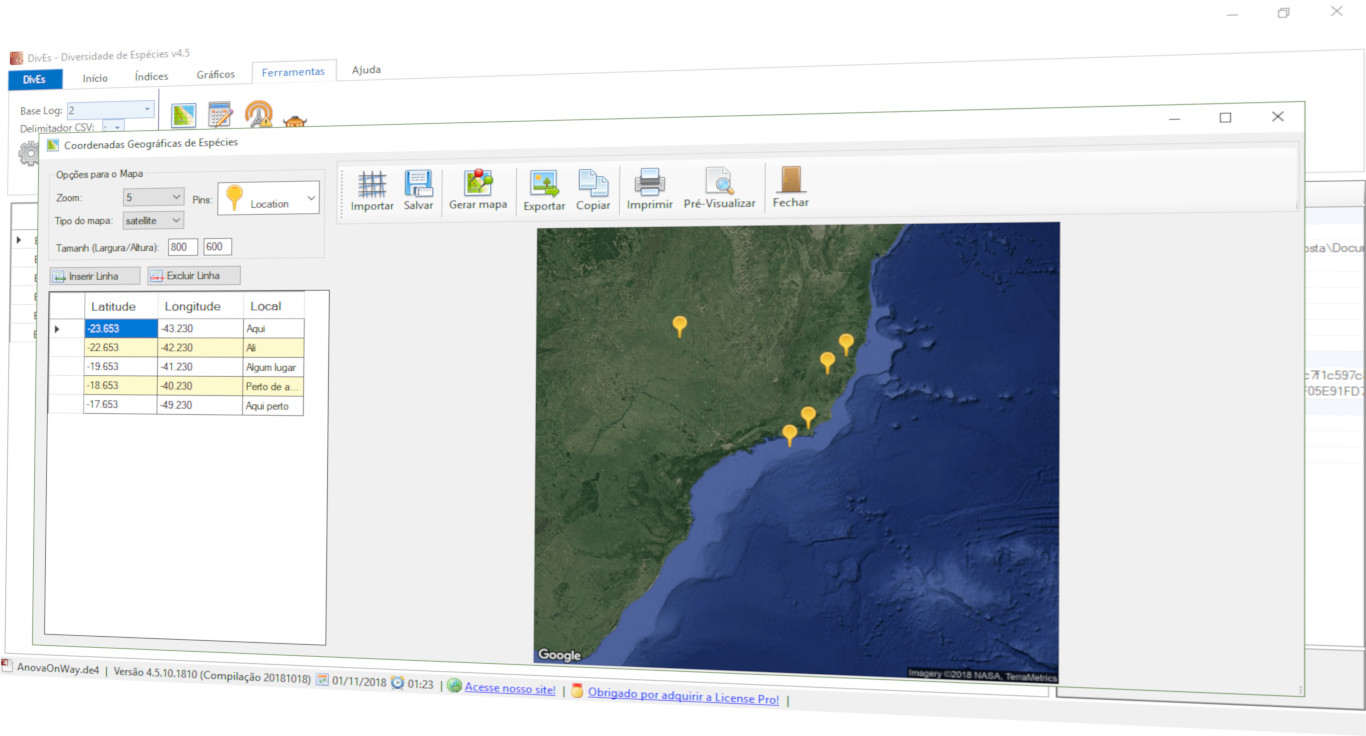Click the Exportar image icon
The image size is (1366, 736).
[544, 183]
